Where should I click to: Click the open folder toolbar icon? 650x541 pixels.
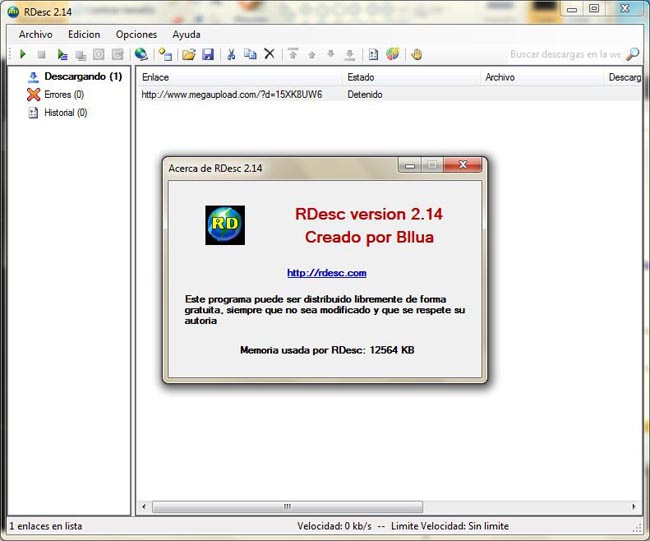point(188,54)
